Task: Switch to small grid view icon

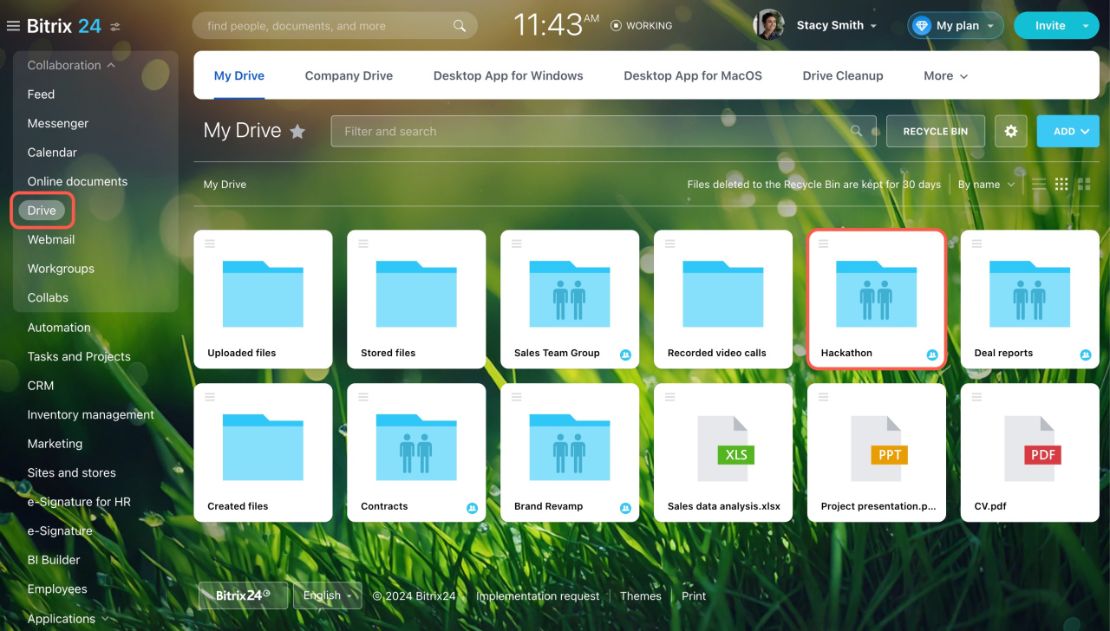Action: [x=1061, y=184]
